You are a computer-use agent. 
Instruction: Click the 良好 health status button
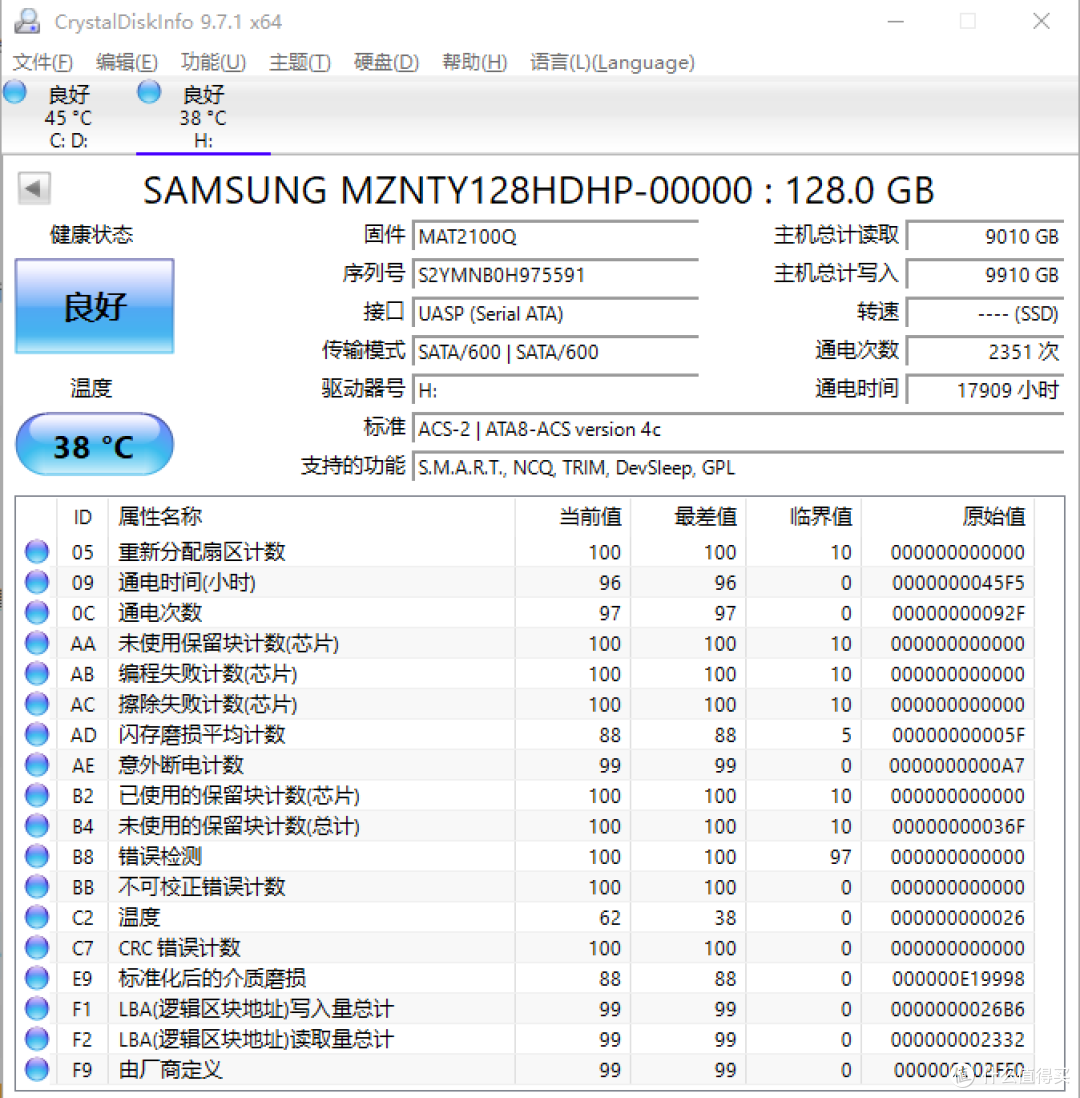tap(95, 306)
